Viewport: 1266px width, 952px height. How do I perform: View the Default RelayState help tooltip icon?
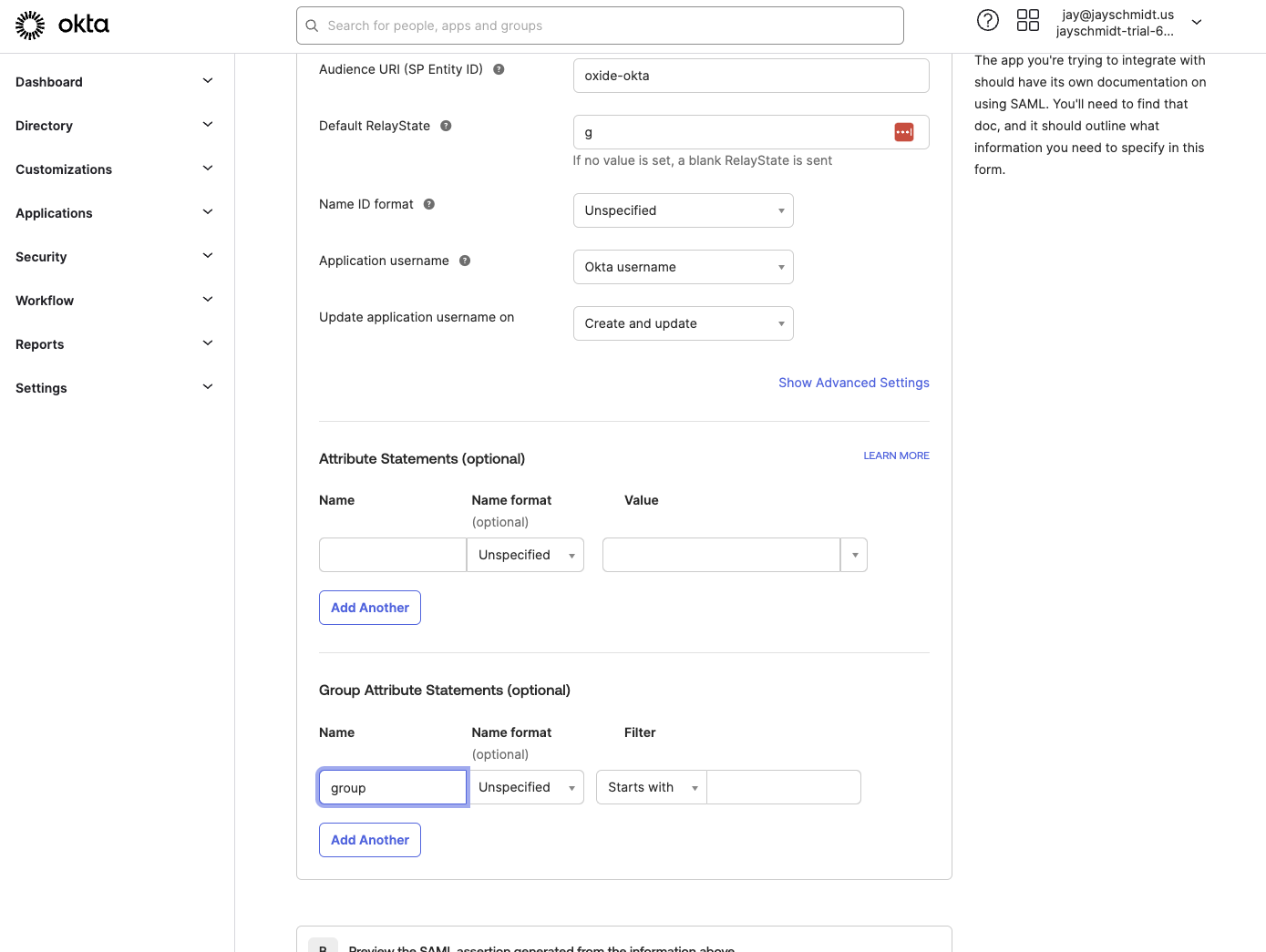click(x=446, y=126)
